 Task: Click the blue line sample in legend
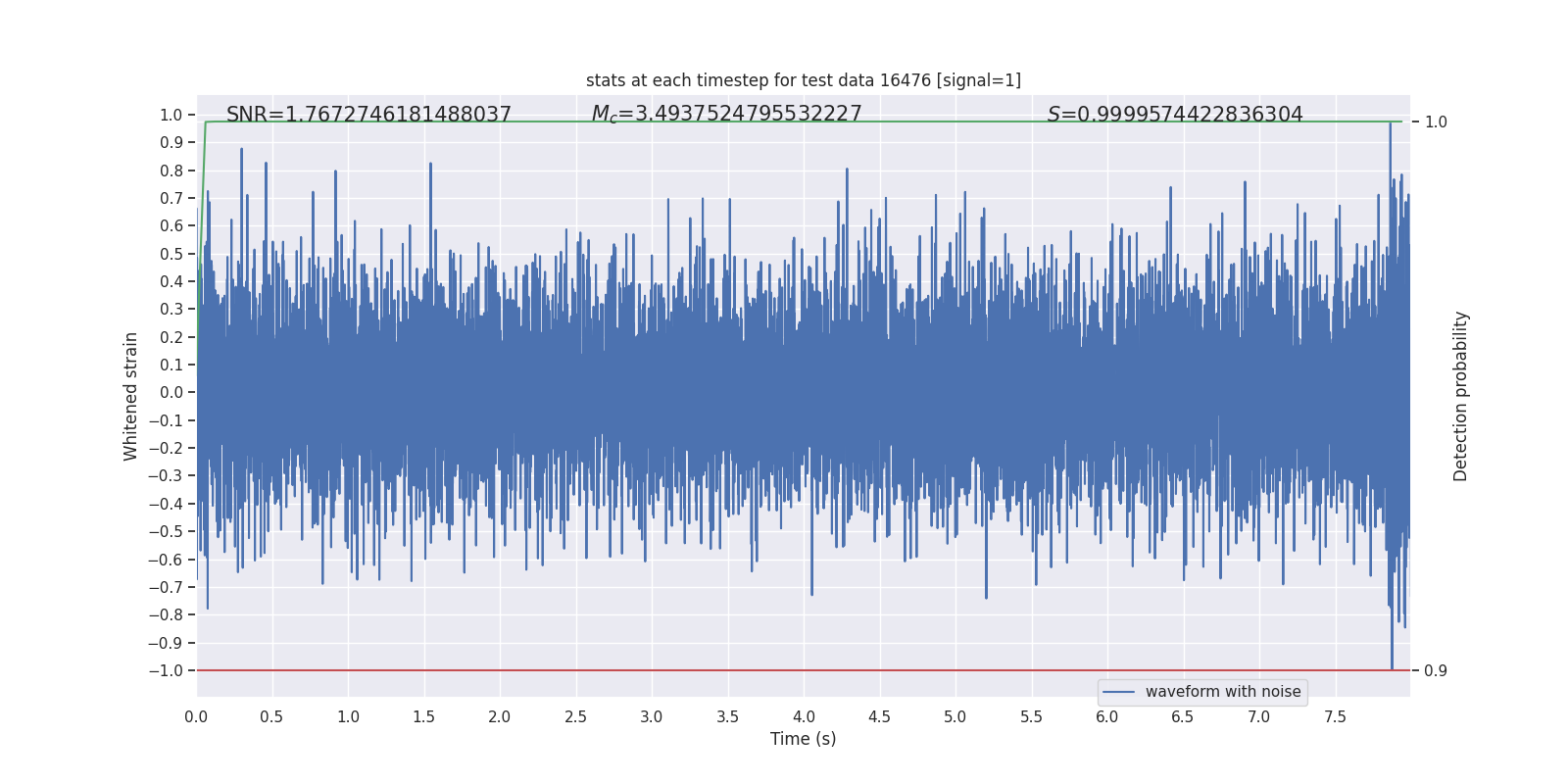pos(1118,692)
